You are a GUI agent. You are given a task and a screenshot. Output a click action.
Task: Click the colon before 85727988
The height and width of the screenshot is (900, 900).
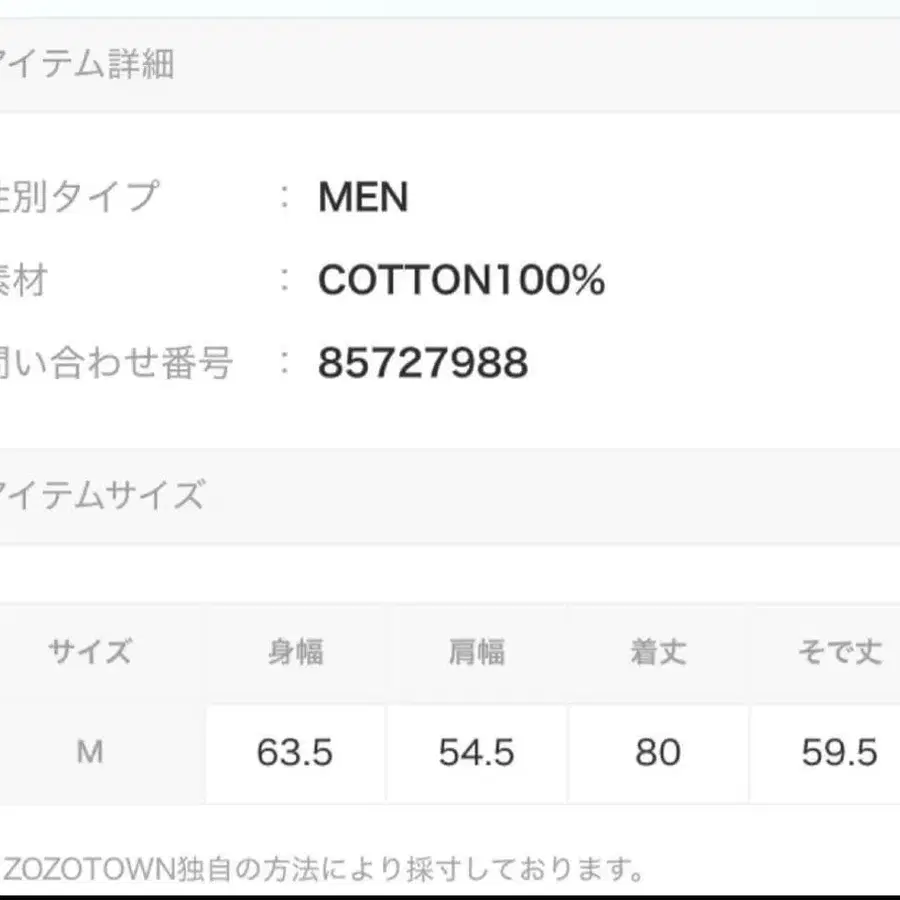point(286,364)
